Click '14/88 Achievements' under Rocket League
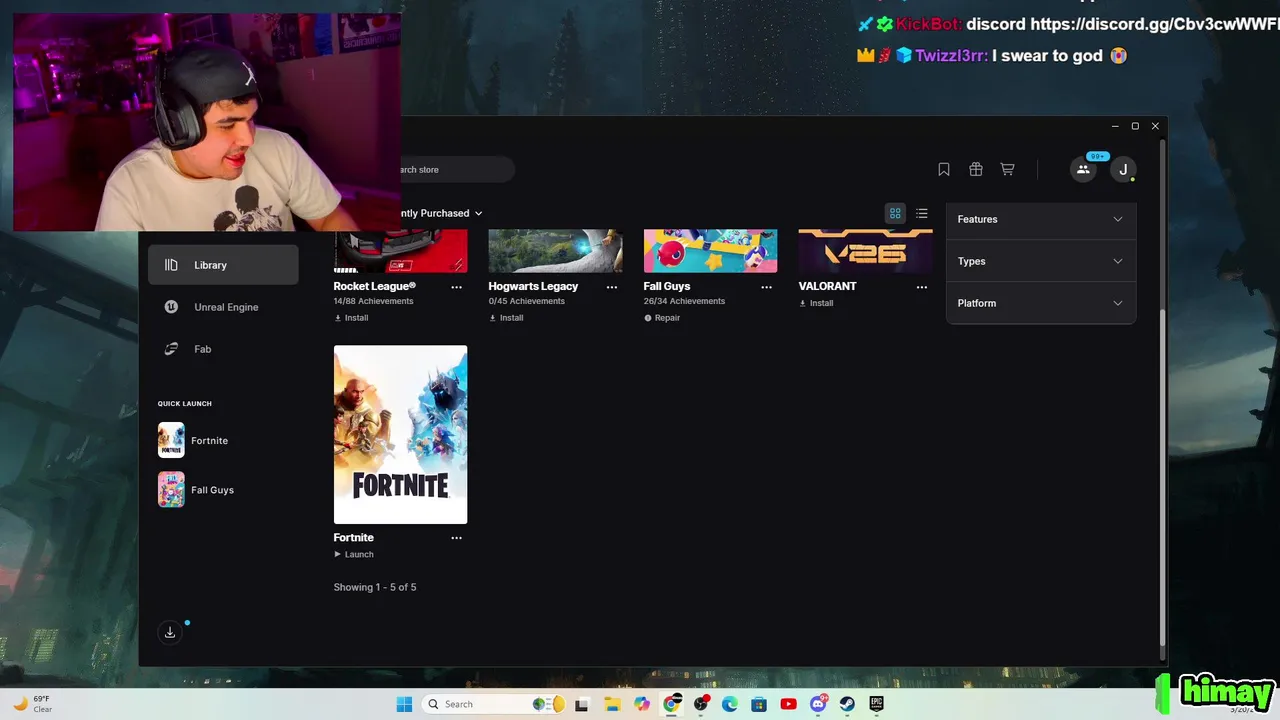The image size is (1280, 720). pyautogui.click(x=372, y=301)
